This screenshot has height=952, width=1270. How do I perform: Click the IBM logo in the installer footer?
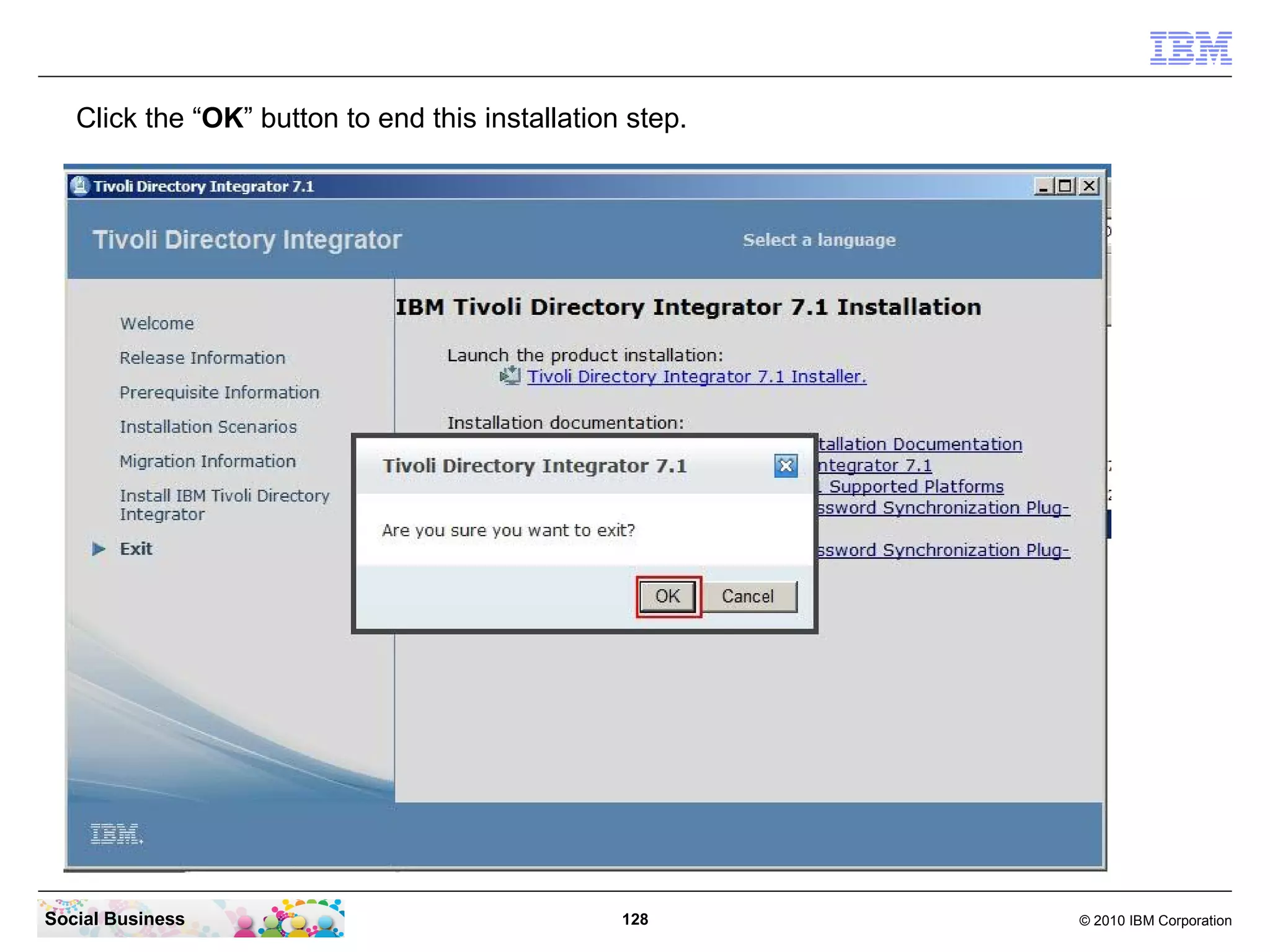(117, 834)
